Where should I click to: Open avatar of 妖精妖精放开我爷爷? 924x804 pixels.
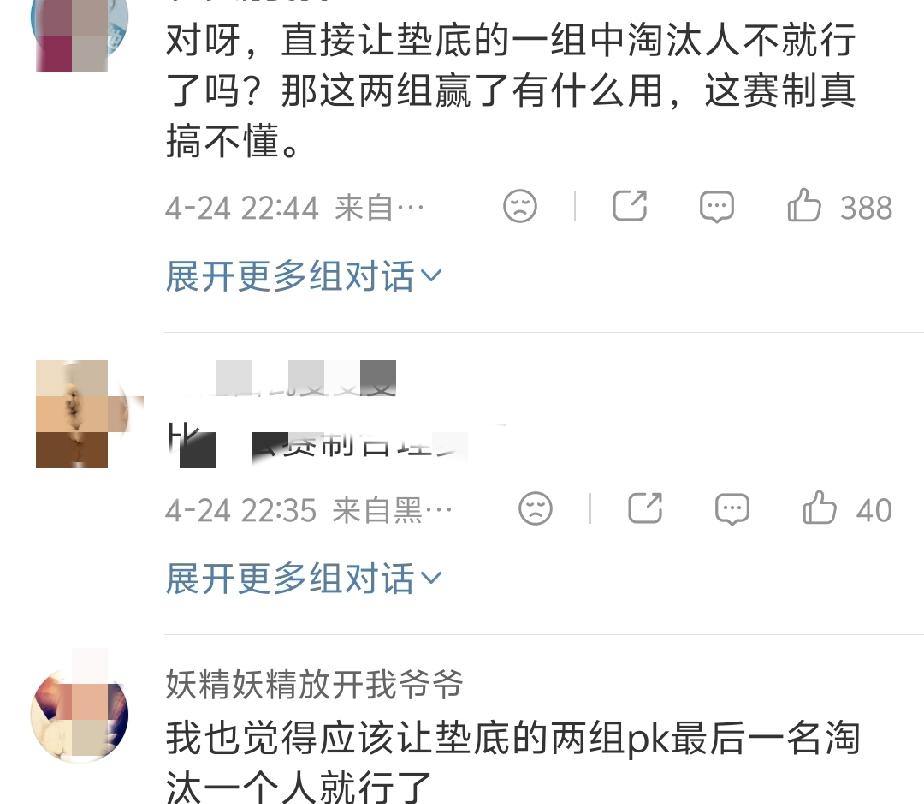80,713
